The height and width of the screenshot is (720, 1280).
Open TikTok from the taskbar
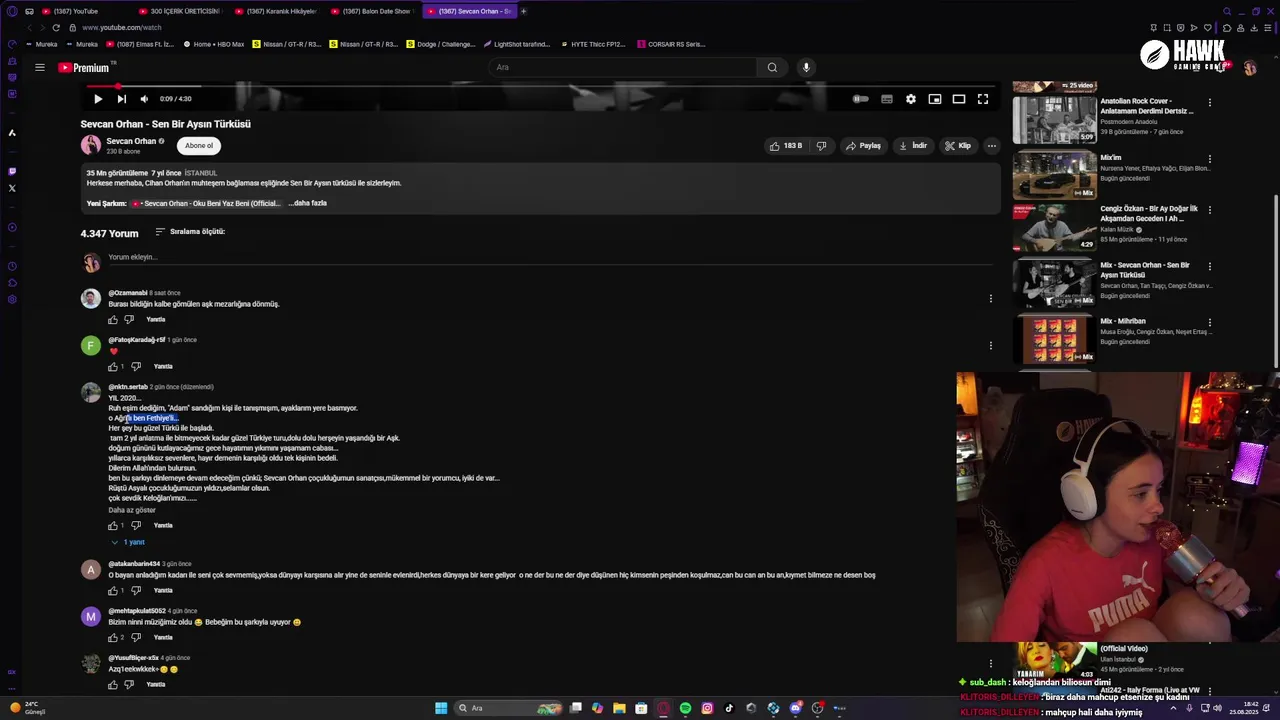tap(729, 708)
